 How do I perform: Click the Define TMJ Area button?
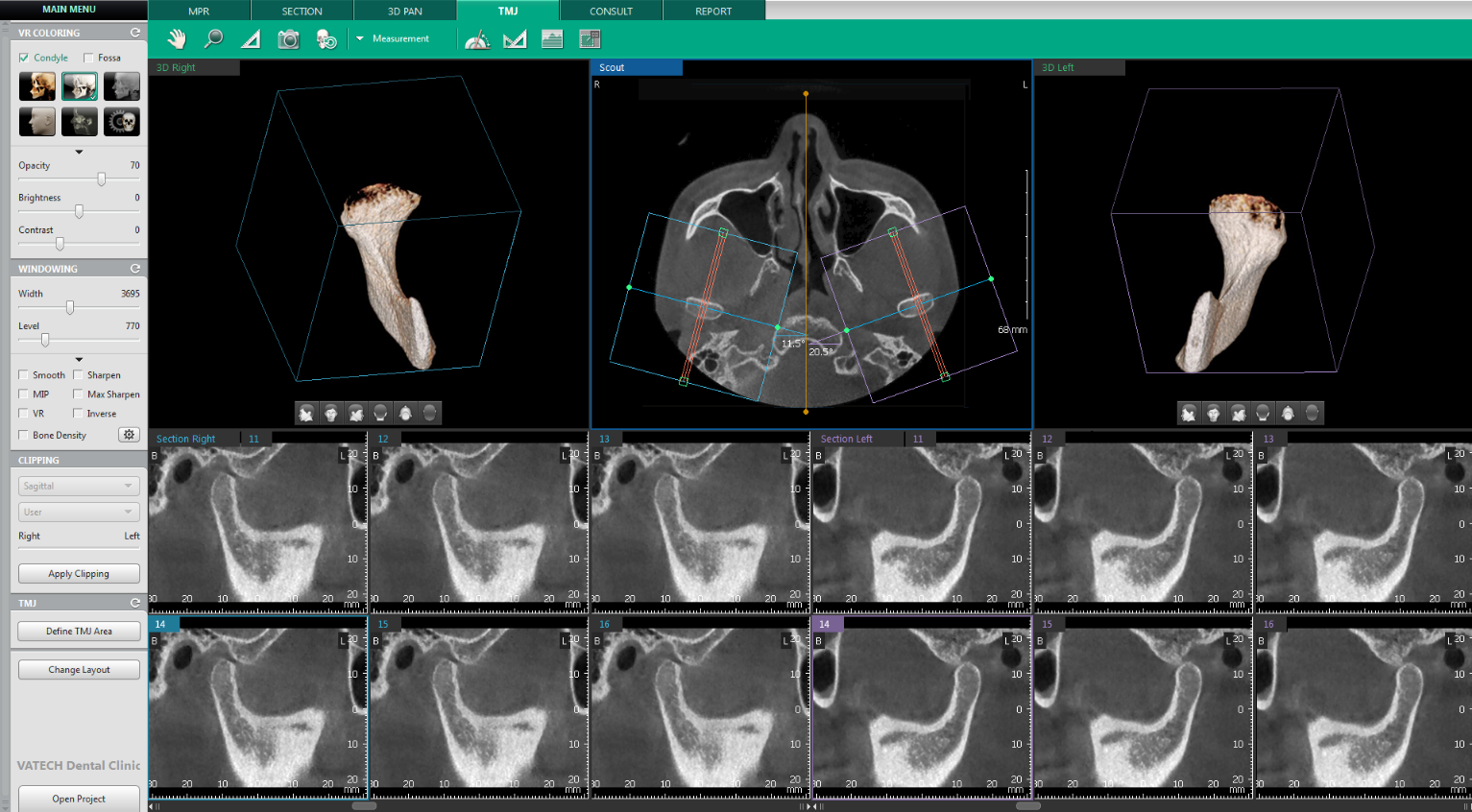(79, 632)
